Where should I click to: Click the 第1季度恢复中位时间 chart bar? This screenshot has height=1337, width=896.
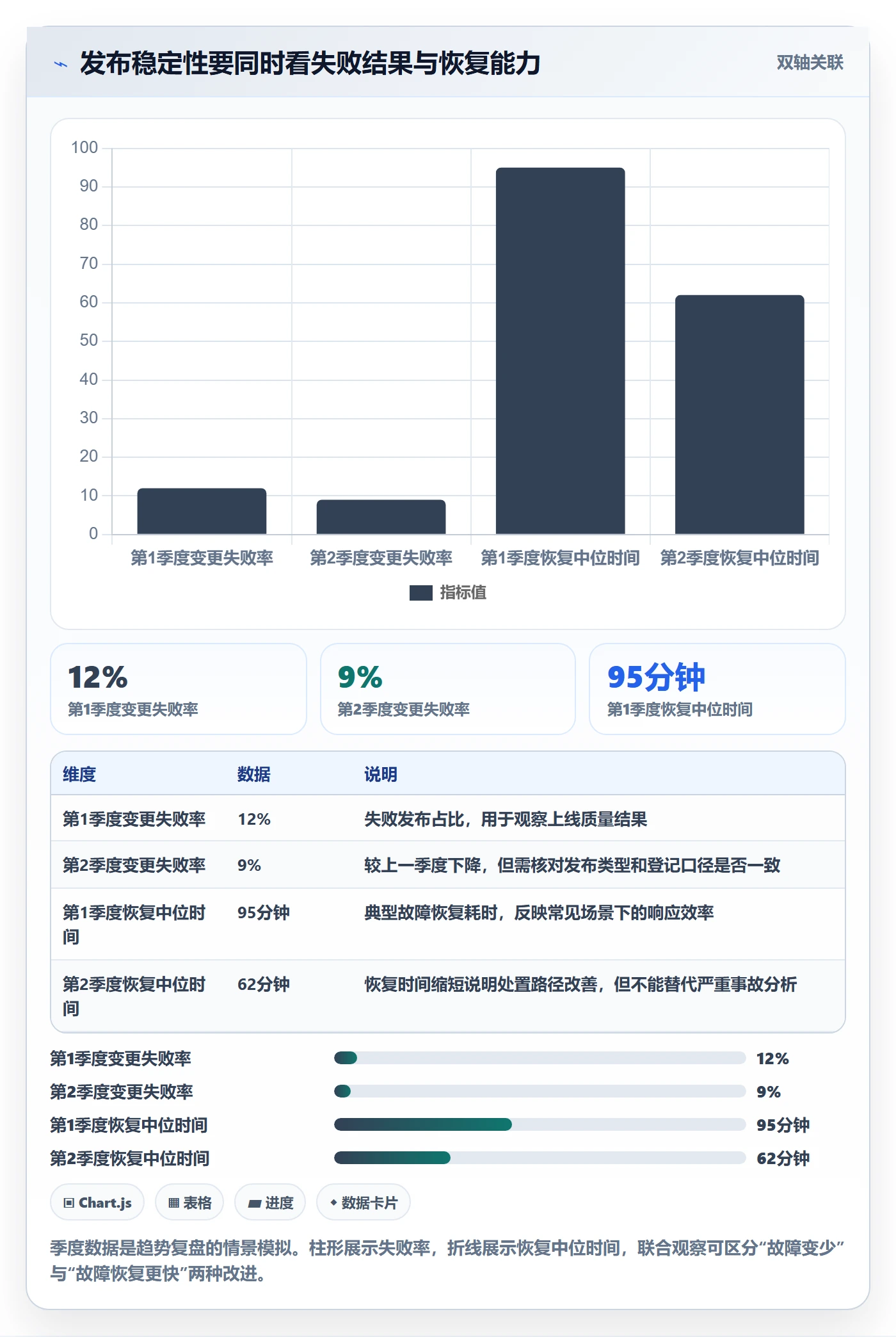(560, 351)
